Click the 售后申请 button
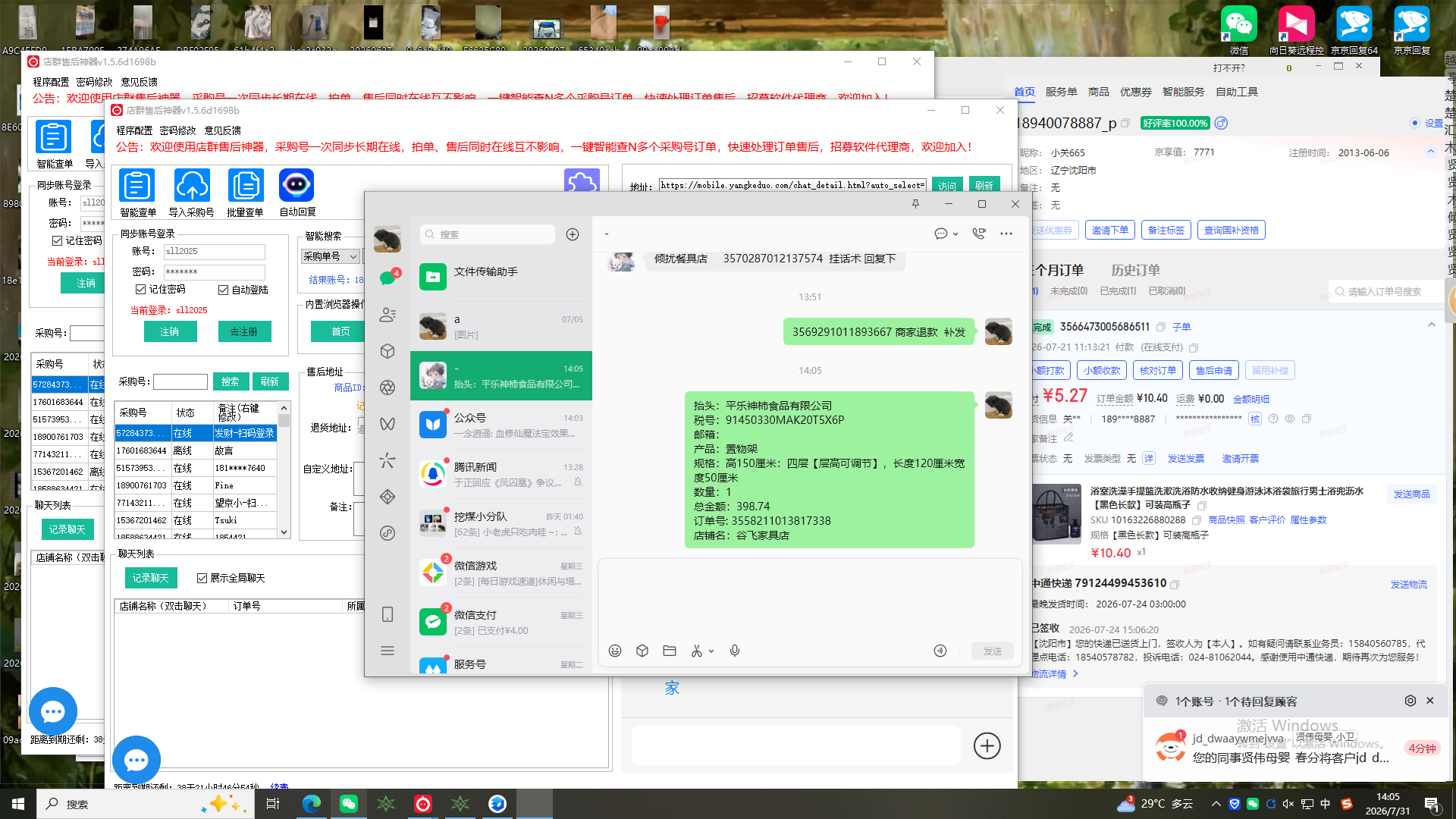The height and width of the screenshot is (819, 1456). (x=1213, y=370)
